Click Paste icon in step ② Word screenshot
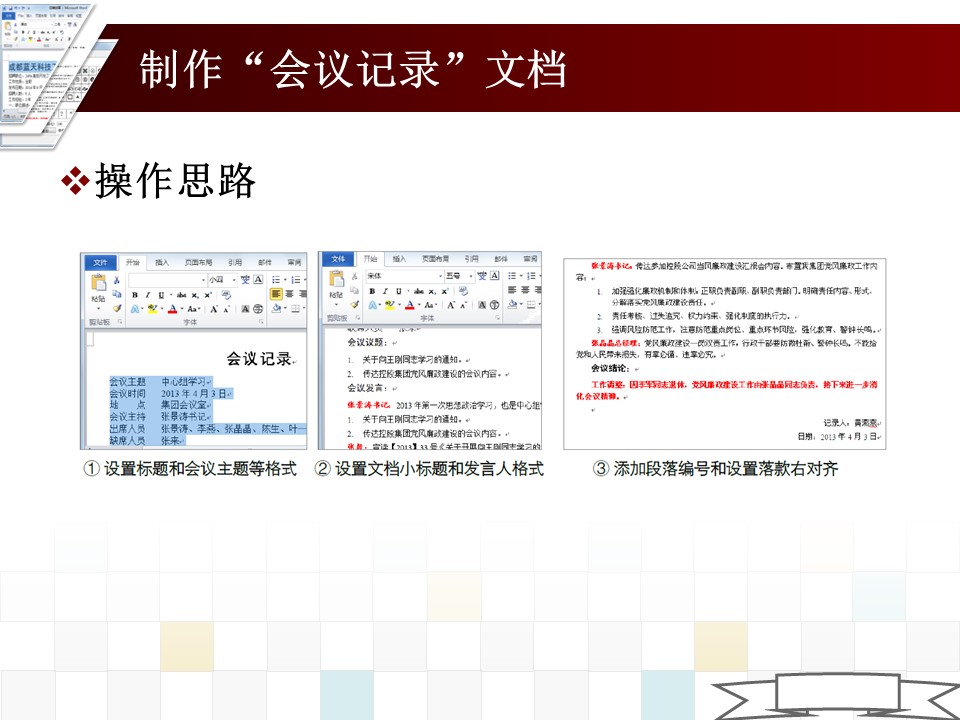 pos(336,279)
